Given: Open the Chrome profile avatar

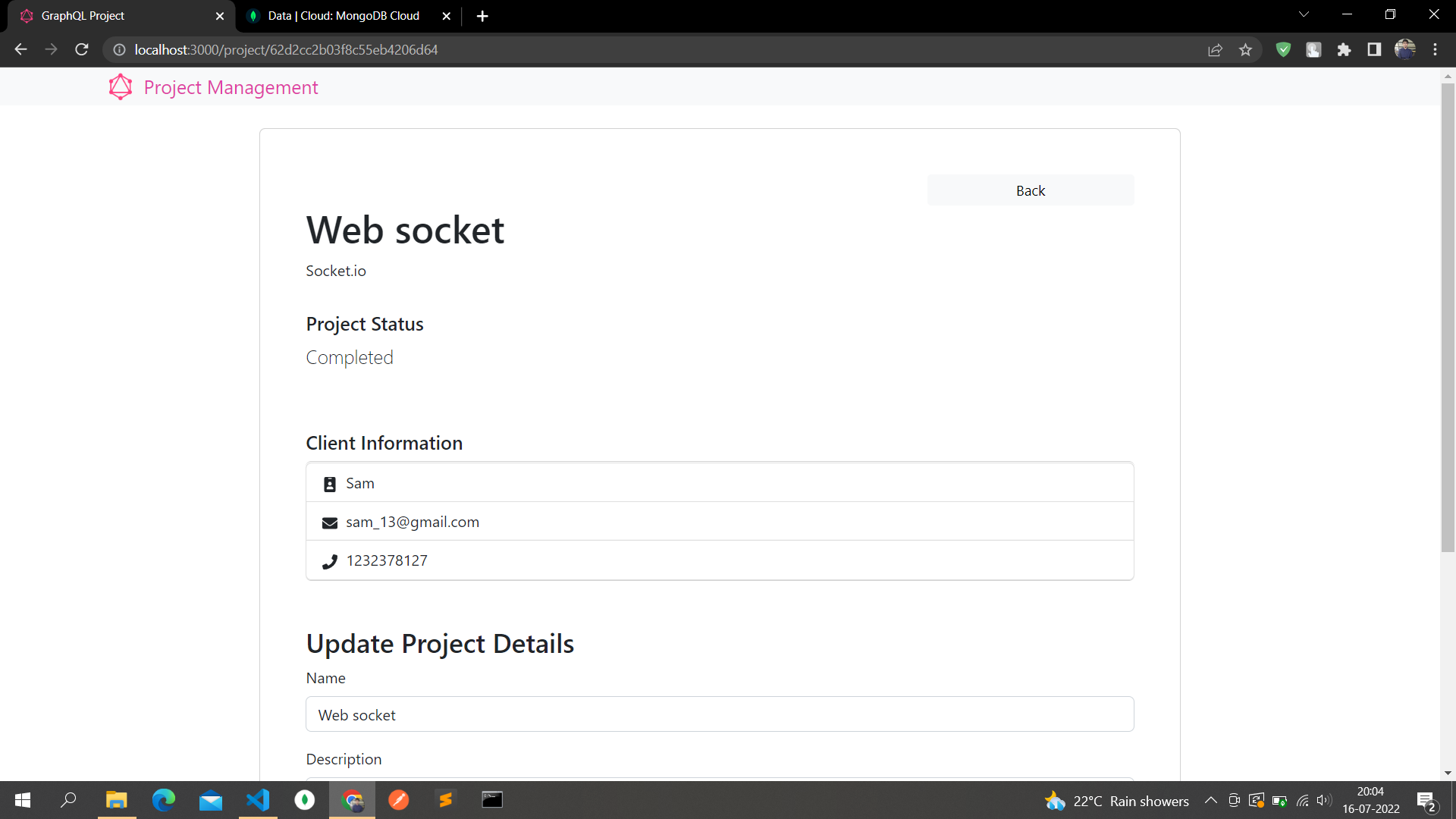Looking at the screenshot, I should point(1405,49).
